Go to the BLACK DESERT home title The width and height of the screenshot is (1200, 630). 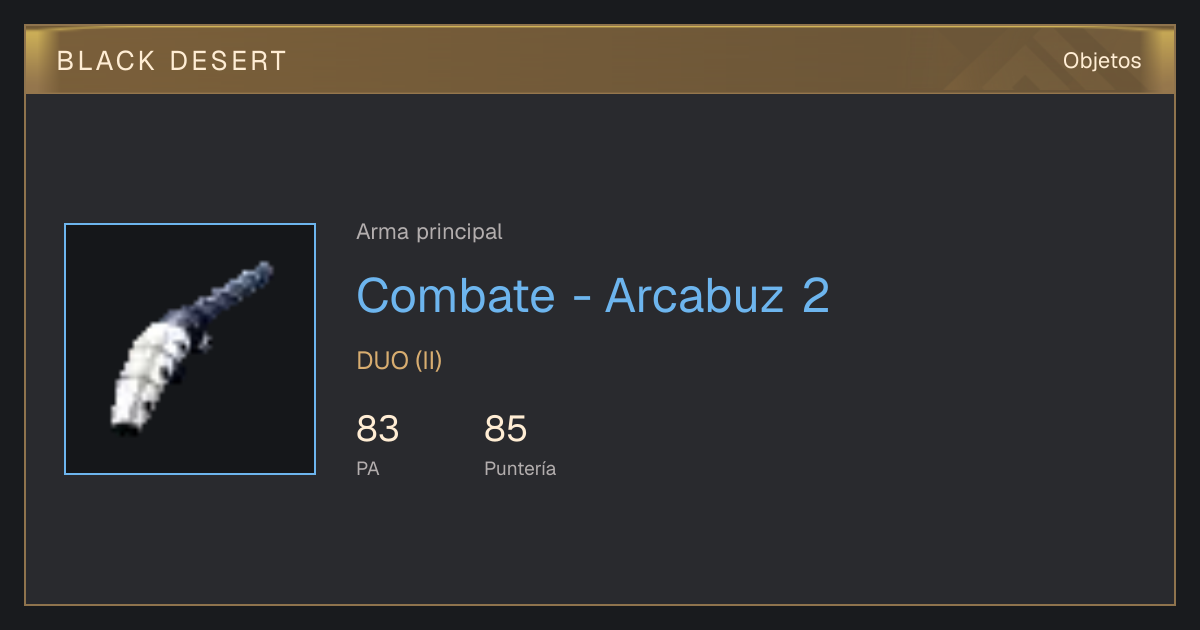tap(172, 61)
